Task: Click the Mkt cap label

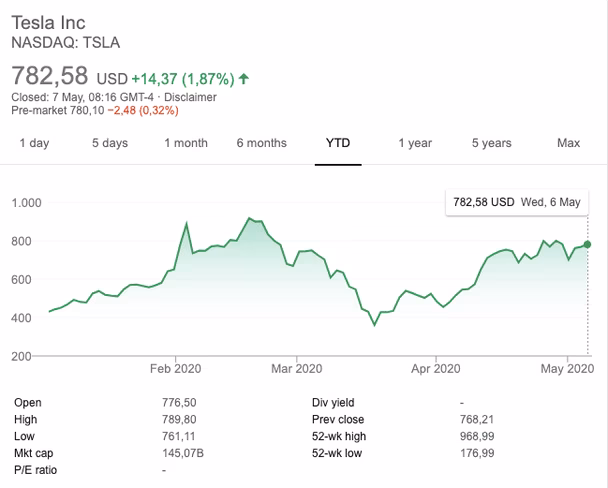Action: [x=33, y=453]
